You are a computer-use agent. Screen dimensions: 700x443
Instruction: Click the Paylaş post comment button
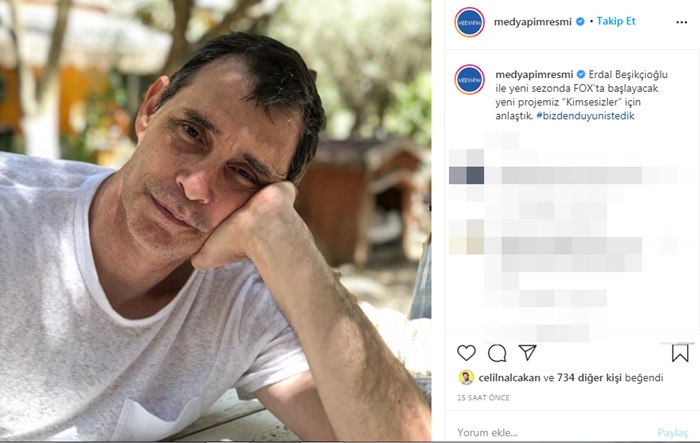pos(672,432)
